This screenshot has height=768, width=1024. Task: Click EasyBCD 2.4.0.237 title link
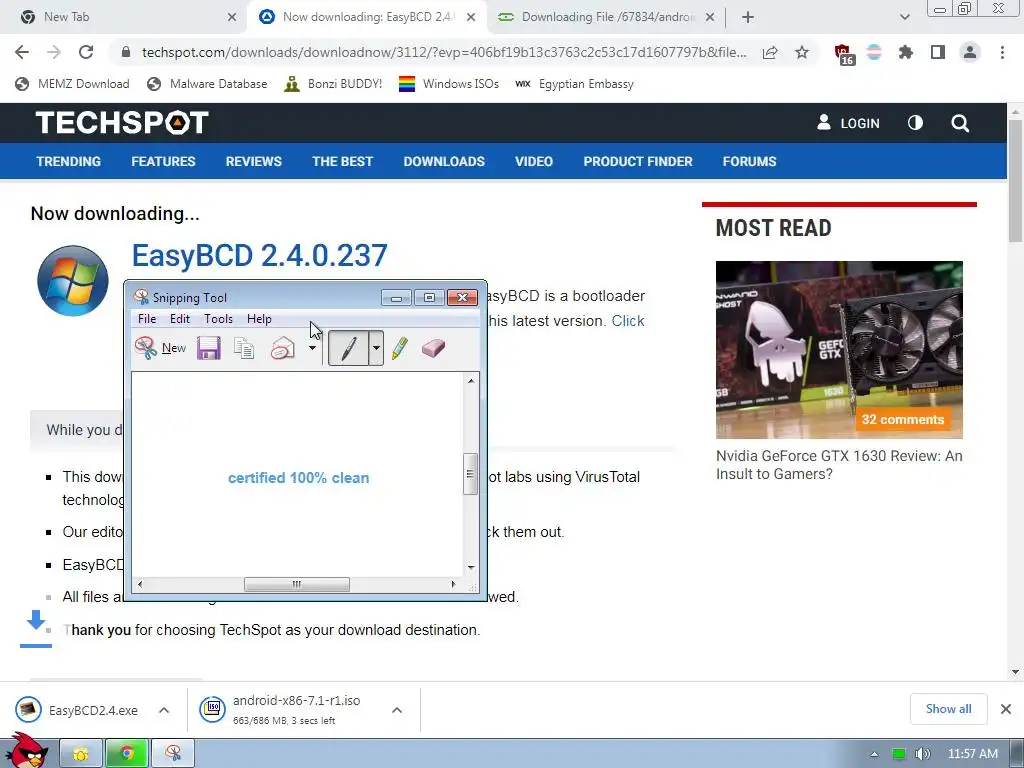pyautogui.click(x=260, y=255)
